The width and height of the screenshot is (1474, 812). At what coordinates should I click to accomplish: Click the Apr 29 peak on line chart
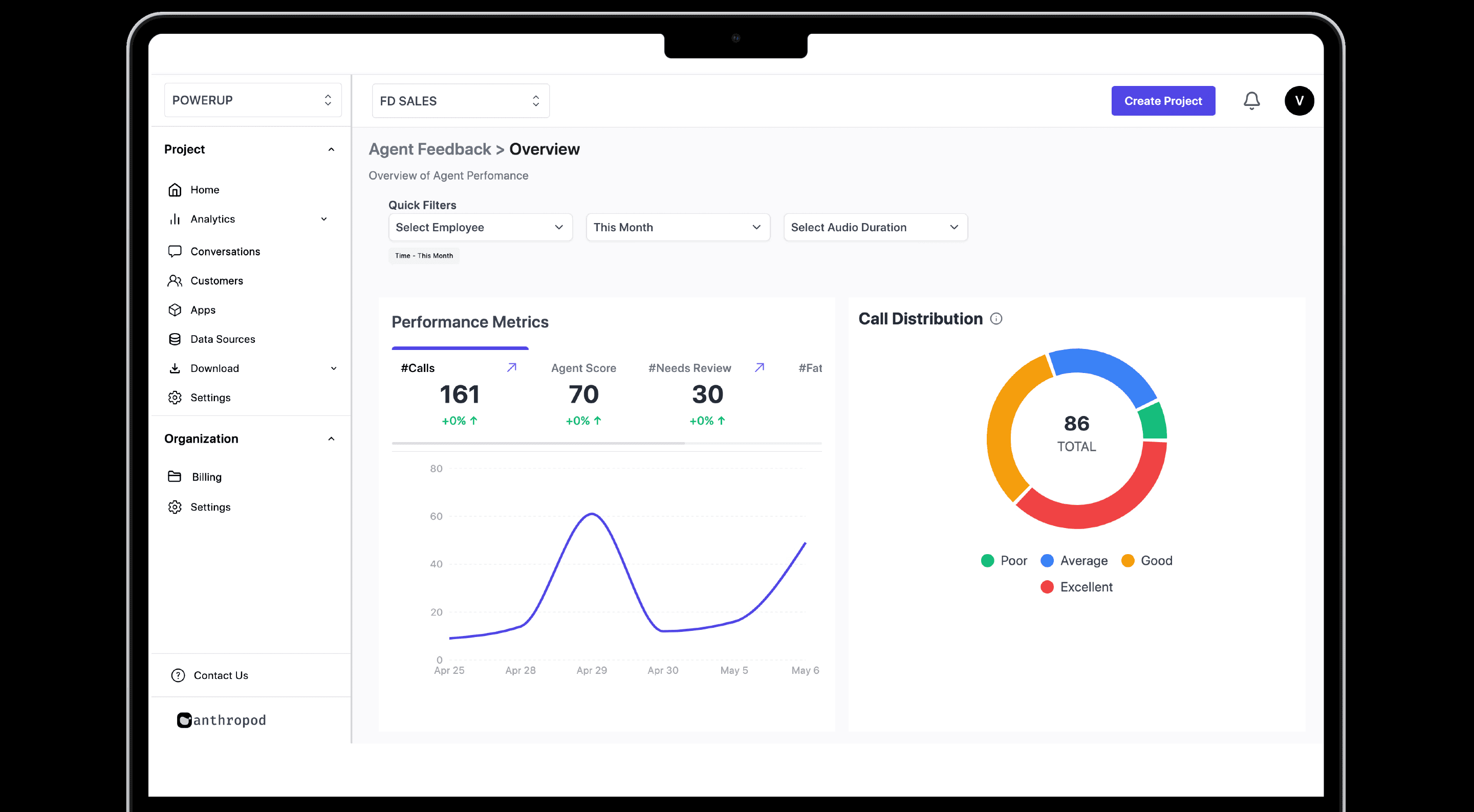click(x=592, y=514)
